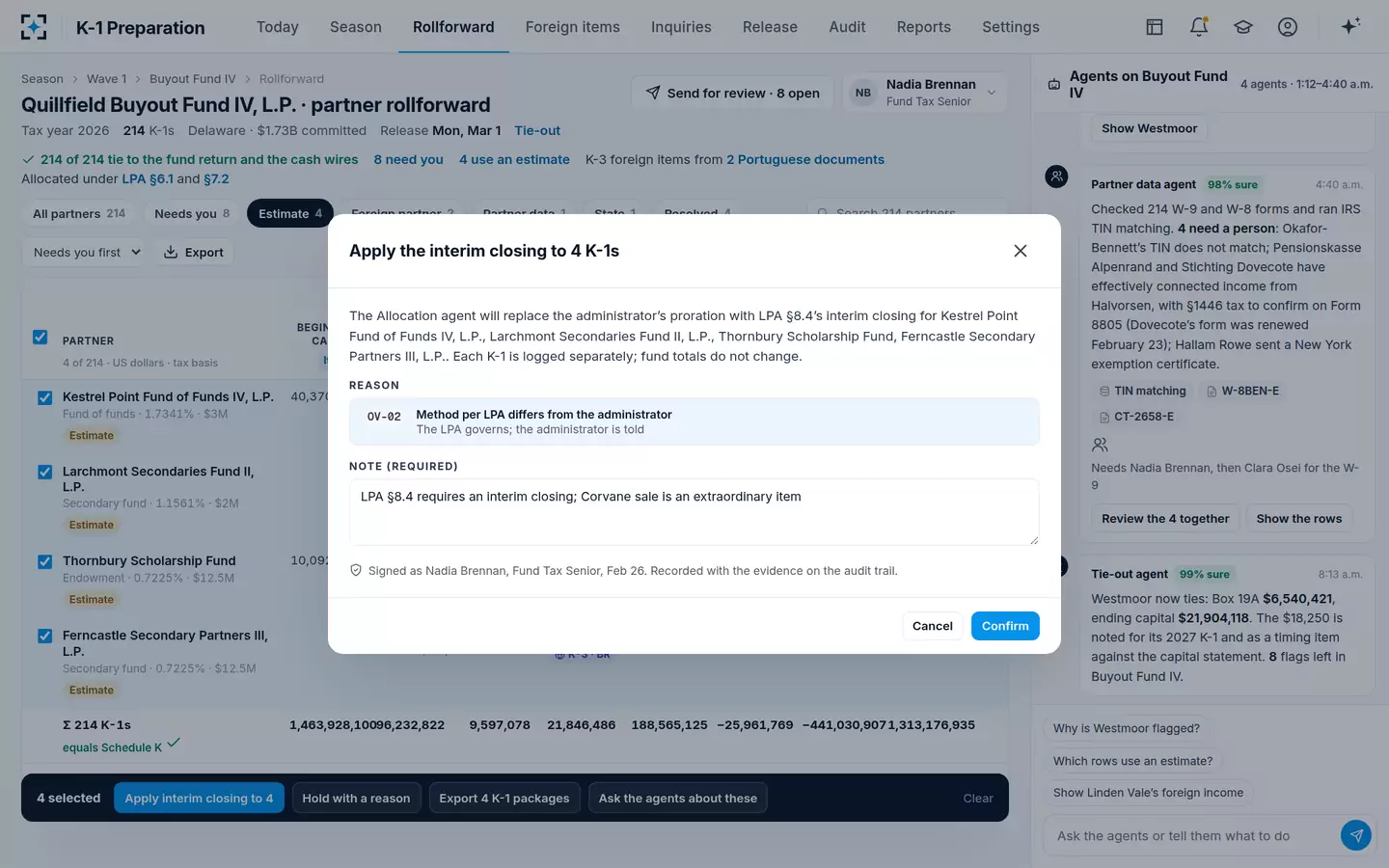
Task: Click the people icon under CT-2658-E
Action: click(1100, 445)
